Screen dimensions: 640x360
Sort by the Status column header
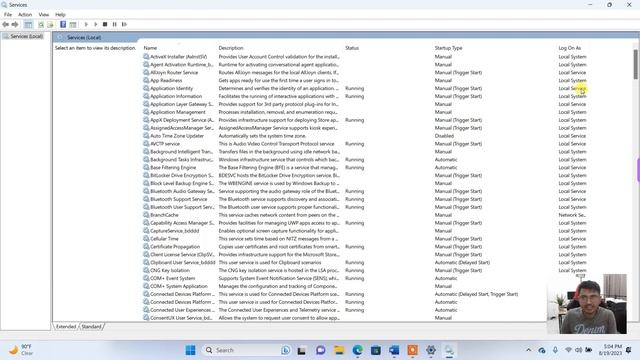click(352, 48)
